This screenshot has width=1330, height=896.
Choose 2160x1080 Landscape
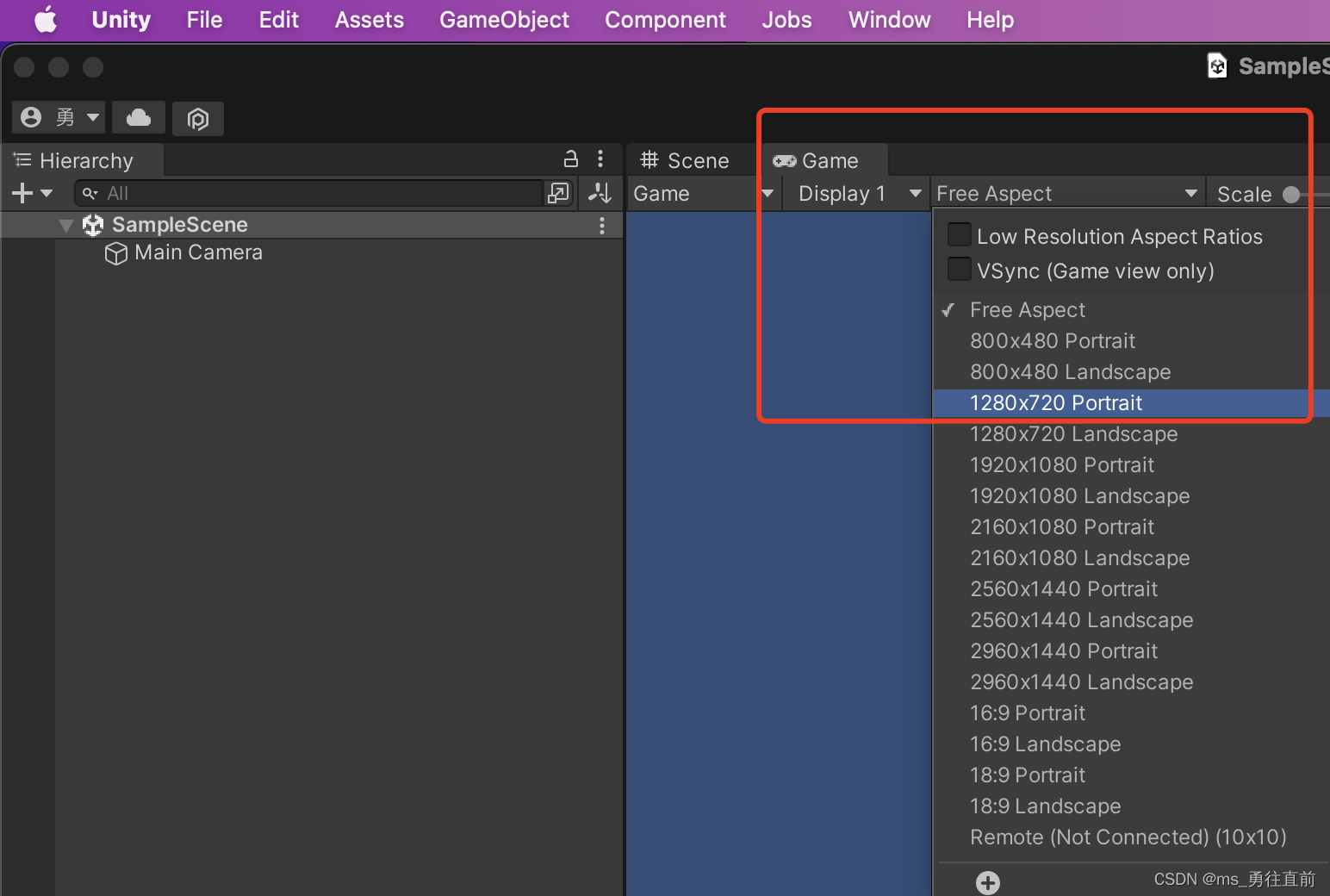point(1131,557)
